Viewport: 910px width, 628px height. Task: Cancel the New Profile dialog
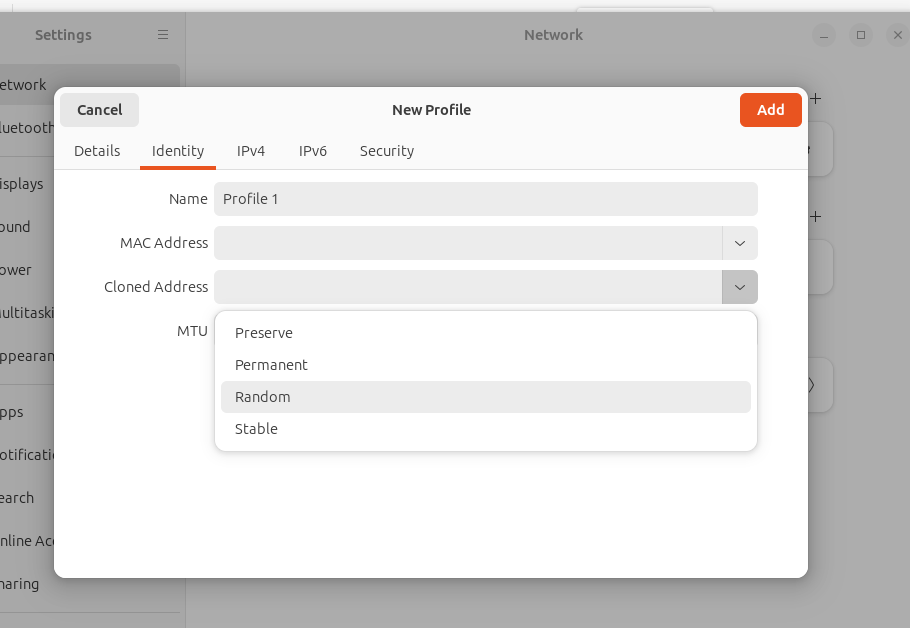point(99,110)
